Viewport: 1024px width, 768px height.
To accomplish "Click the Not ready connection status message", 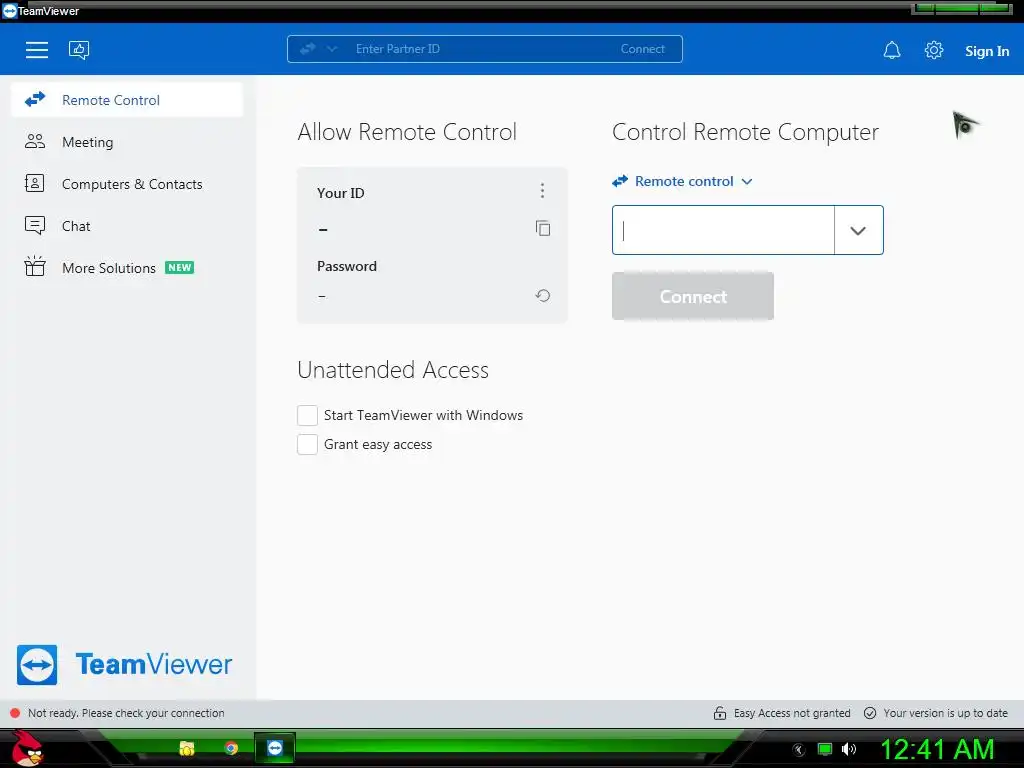I will pyautogui.click(x=126, y=713).
